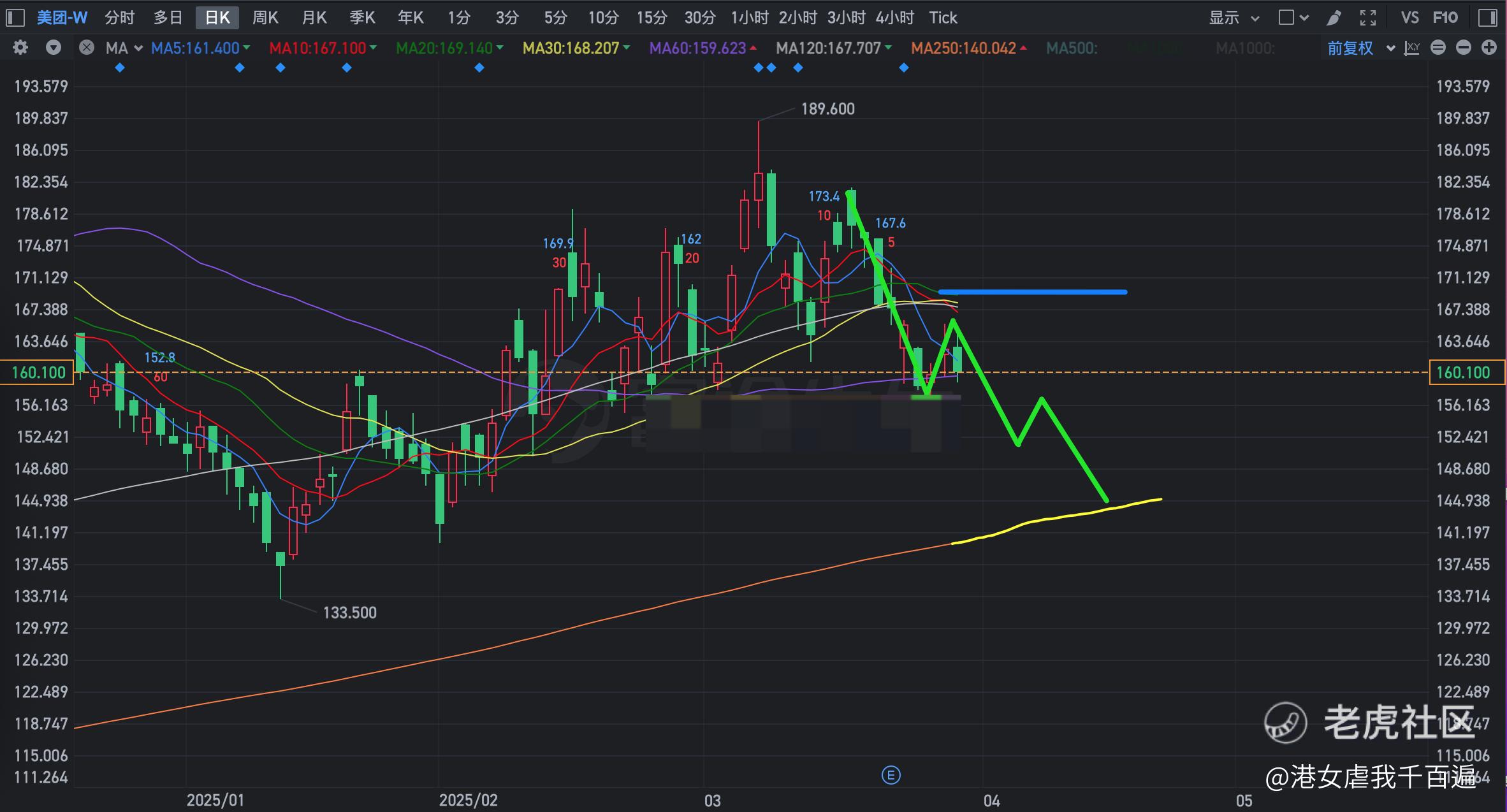The height and width of the screenshot is (812, 1507).
Task: Open the MA indicator type dropdown
Action: pos(124,48)
